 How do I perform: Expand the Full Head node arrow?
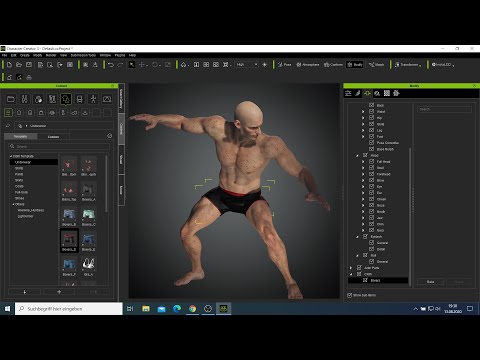[x=363, y=162]
